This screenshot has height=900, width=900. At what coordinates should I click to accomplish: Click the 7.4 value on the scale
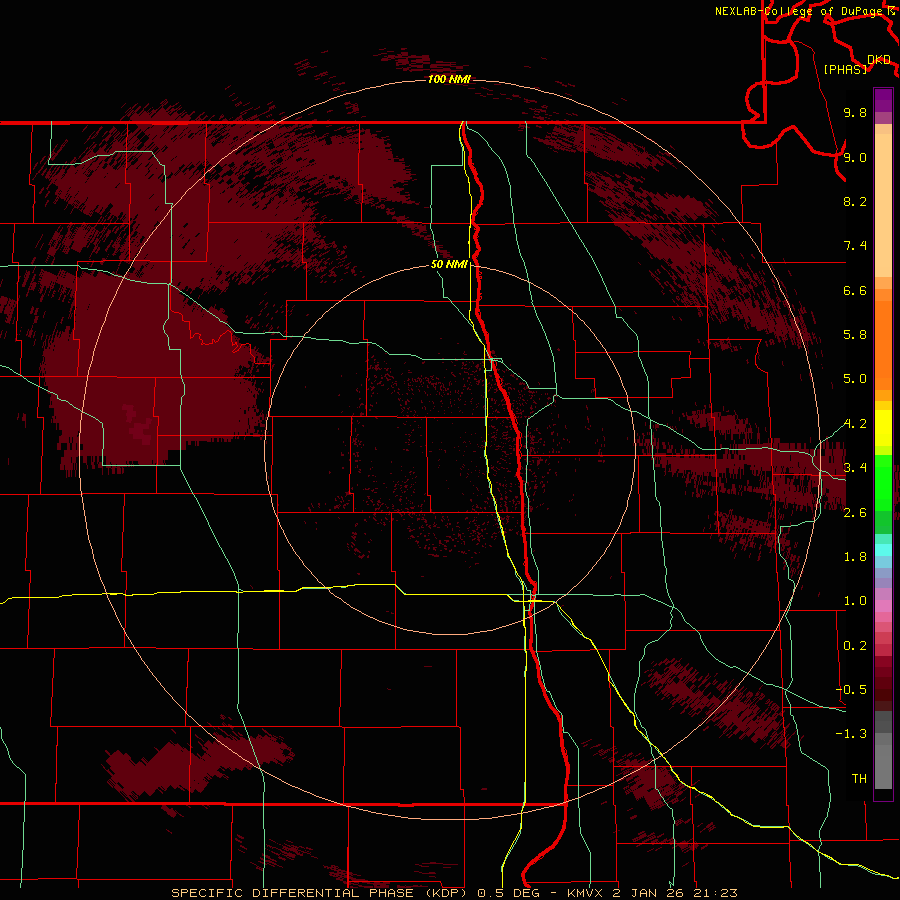[x=855, y=246]
